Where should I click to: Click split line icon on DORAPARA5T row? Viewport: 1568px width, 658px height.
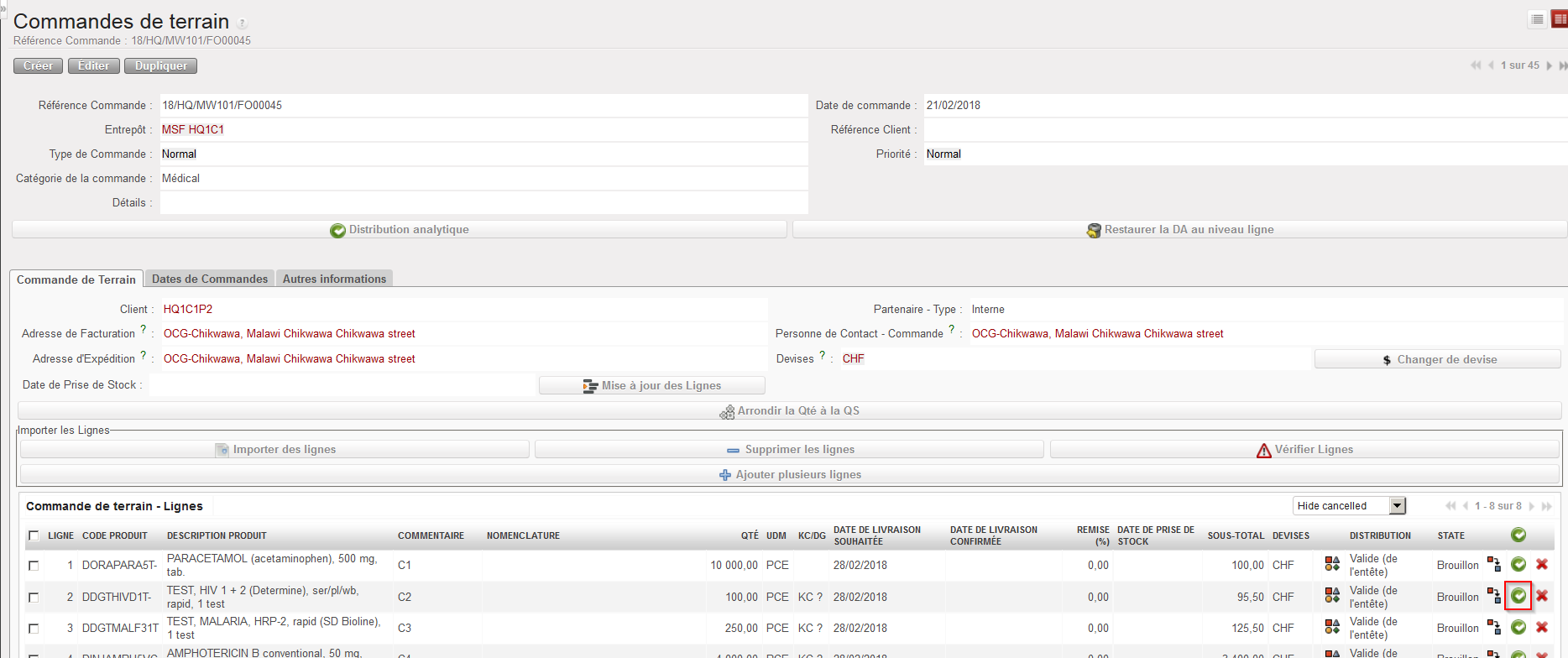tap(1494, 564)
